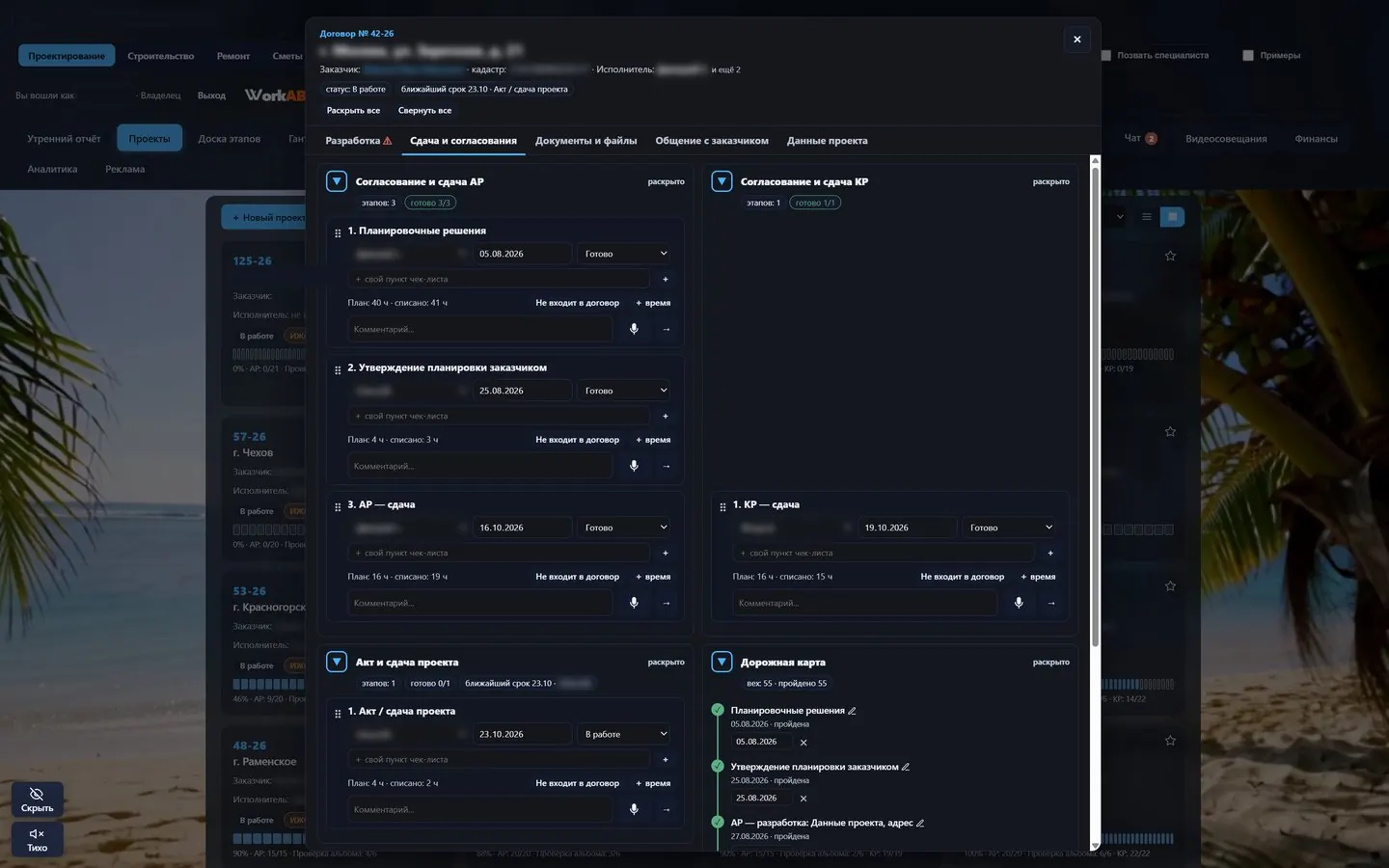Clear the 05.08.2026 roadmap date with X
The width and height of the screenshot is (1389, 868).
[803, 743]
